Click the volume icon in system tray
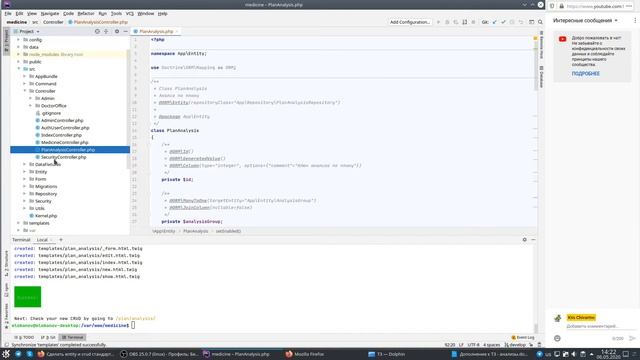Image resolution: width=640 pixels, height=360 pixels. pos(574,354)
